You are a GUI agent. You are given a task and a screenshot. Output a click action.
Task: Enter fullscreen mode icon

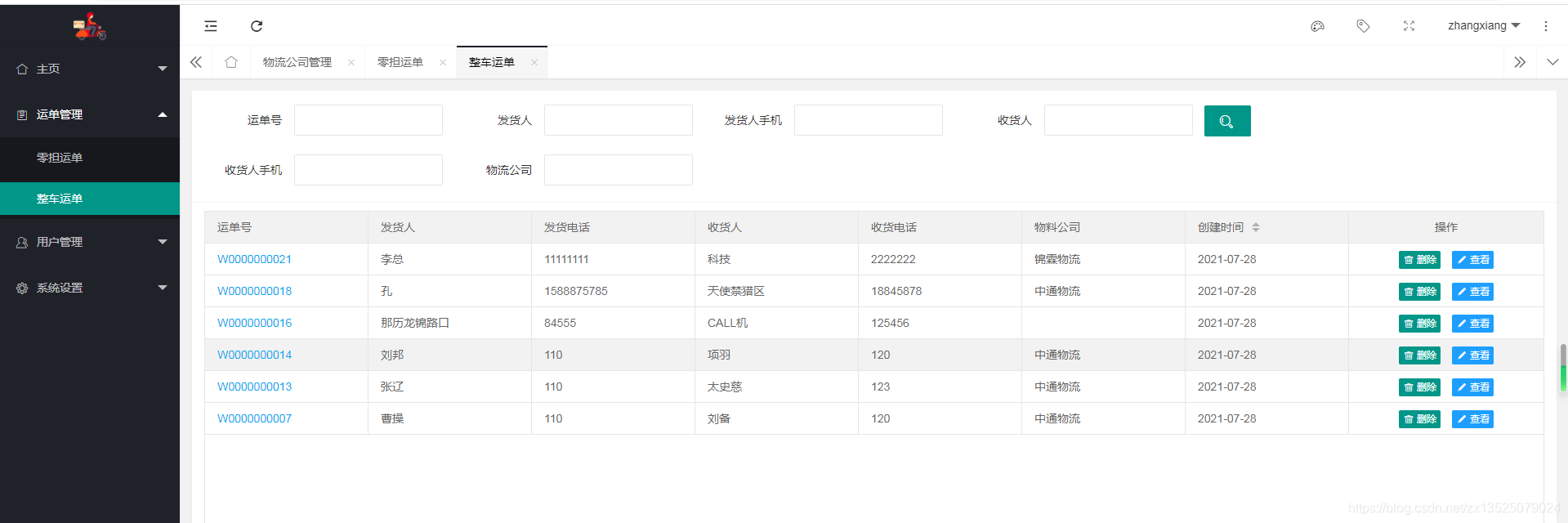(x=1409, y=26)
